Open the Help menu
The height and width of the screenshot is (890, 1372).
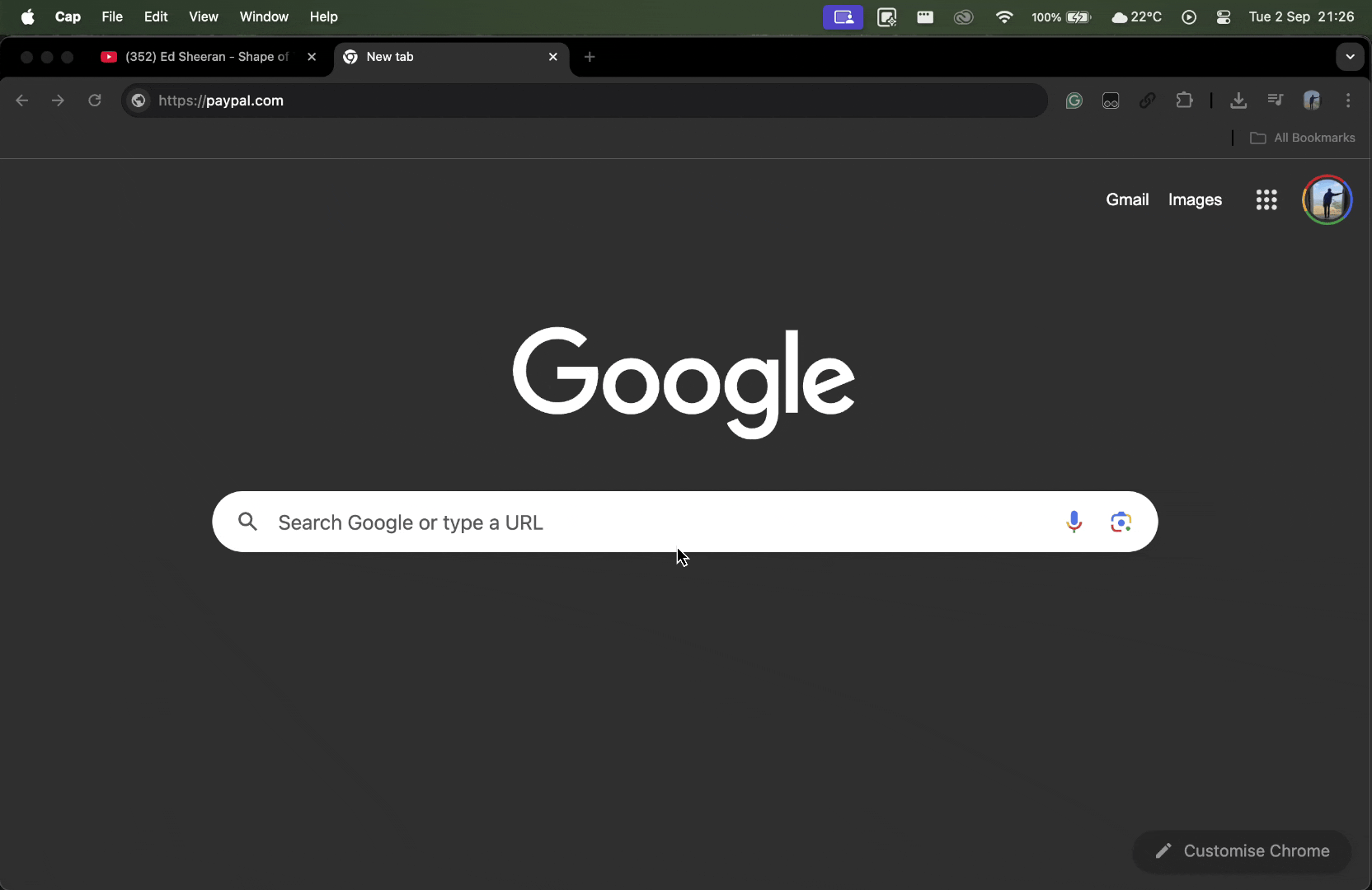tap(324, 16)
